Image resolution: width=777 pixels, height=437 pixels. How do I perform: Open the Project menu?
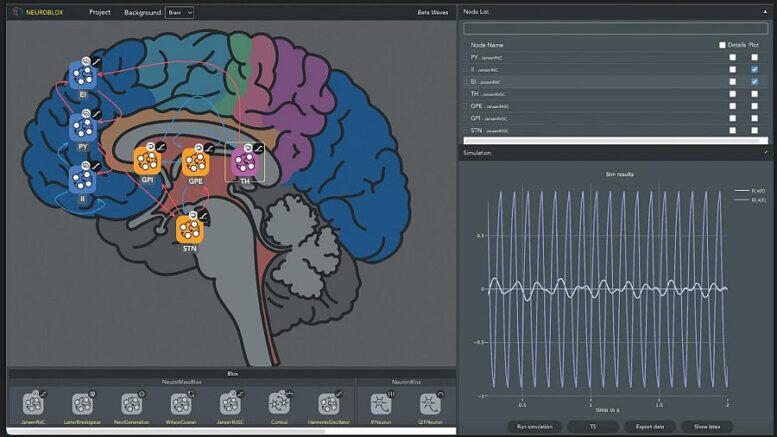pos(100,12)
